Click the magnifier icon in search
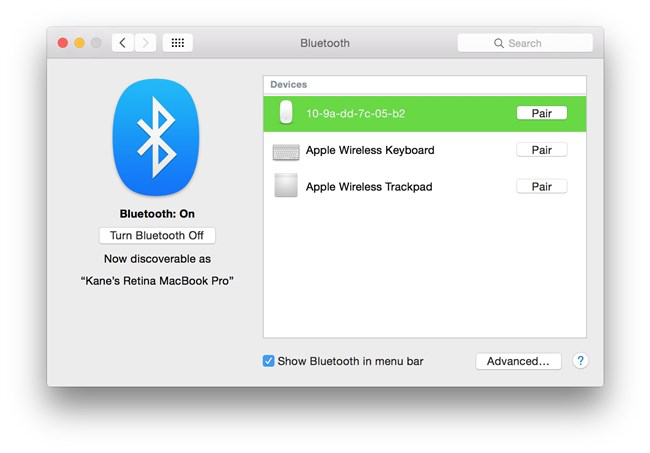This screenshot has height=453, width=650. 499,43
